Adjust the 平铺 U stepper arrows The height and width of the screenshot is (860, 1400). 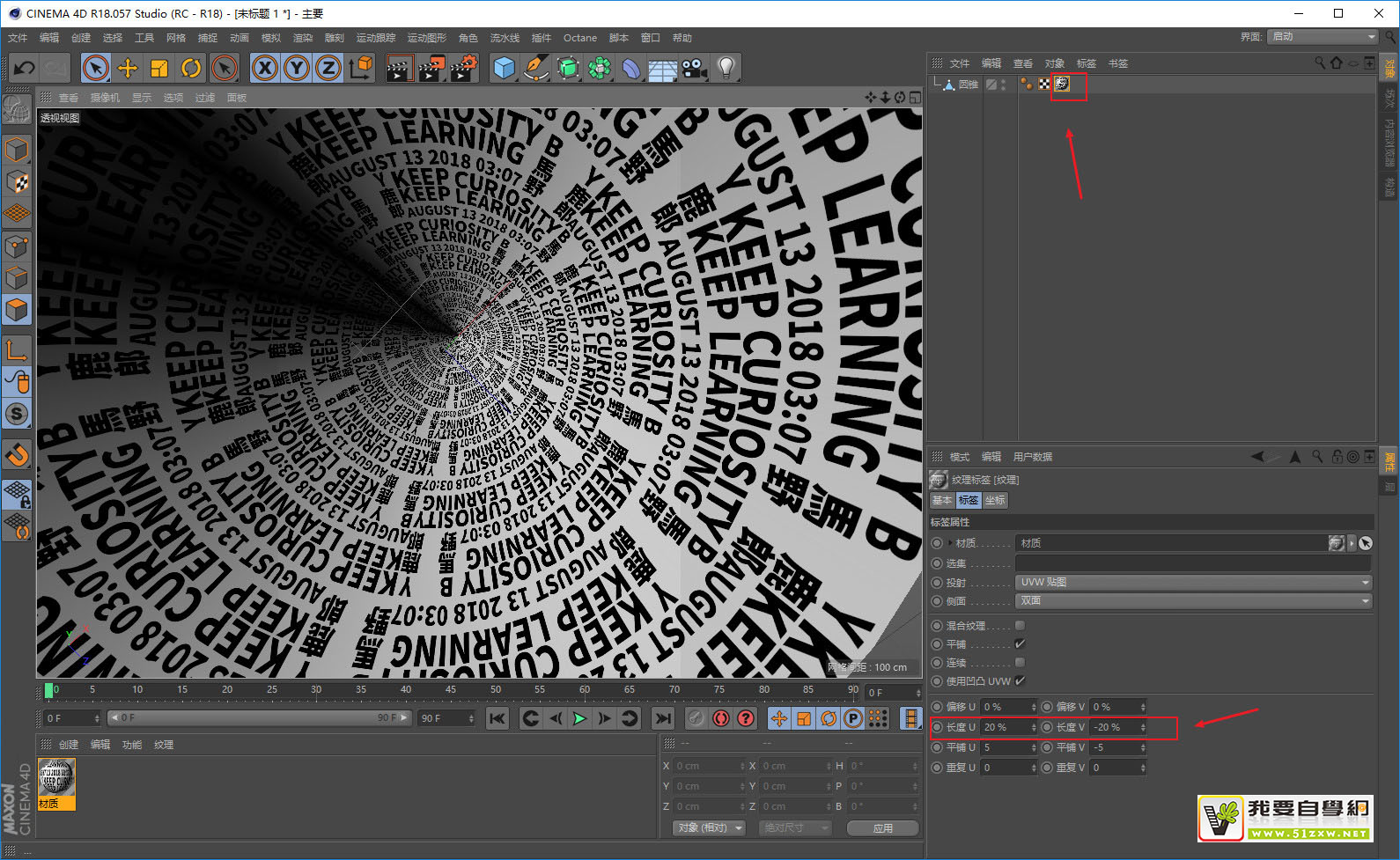pos(1034,747)
